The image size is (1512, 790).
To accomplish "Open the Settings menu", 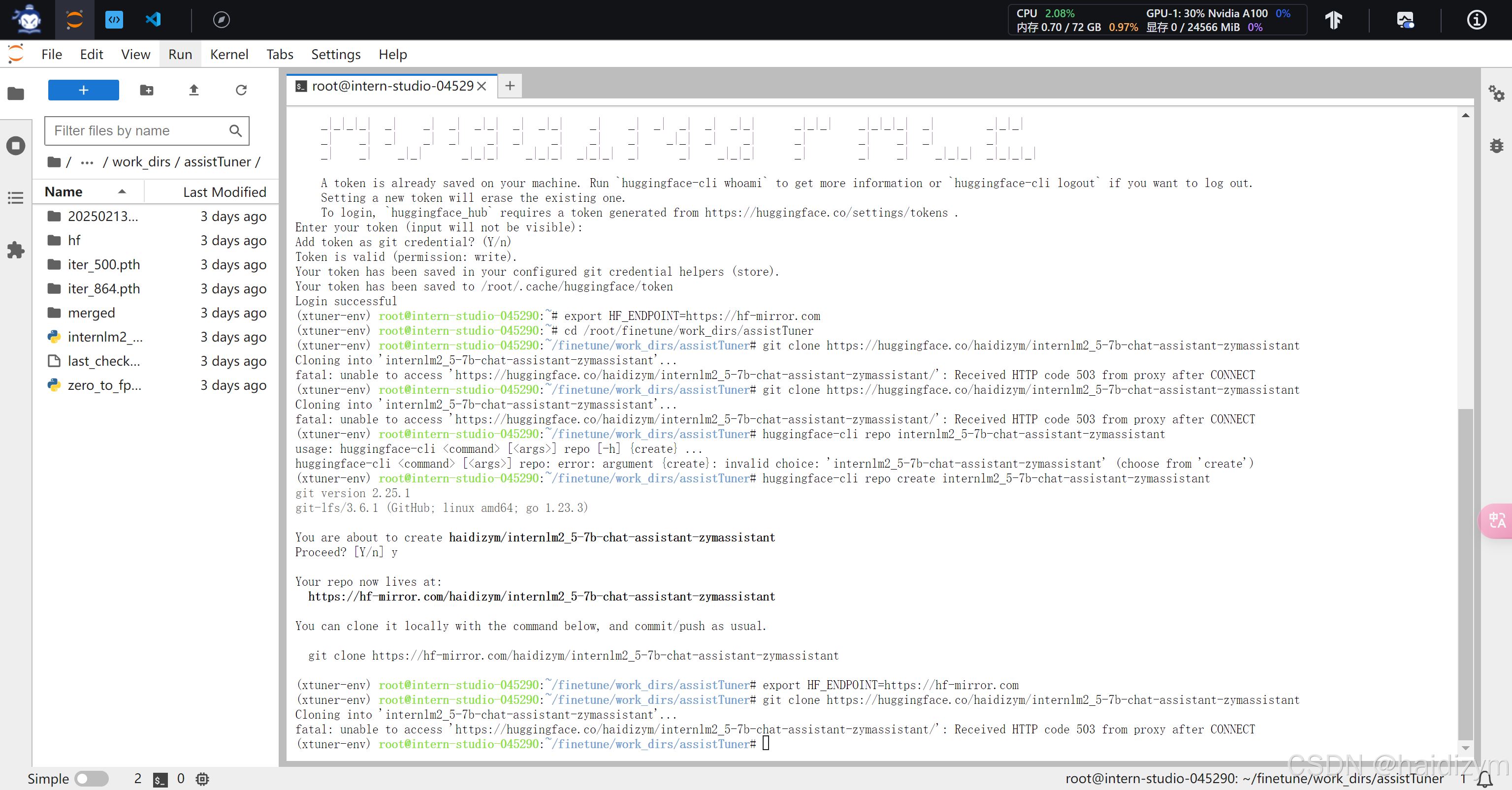I will pos(336,55).
